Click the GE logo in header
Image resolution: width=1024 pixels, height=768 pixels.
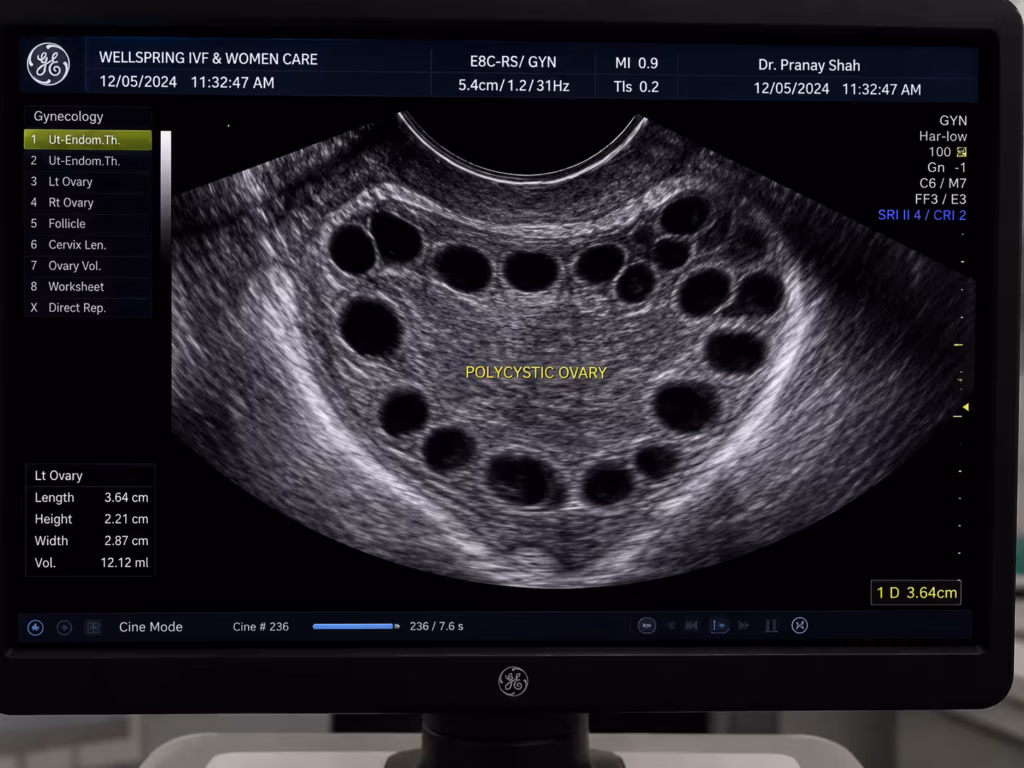(x=48, y=64)
